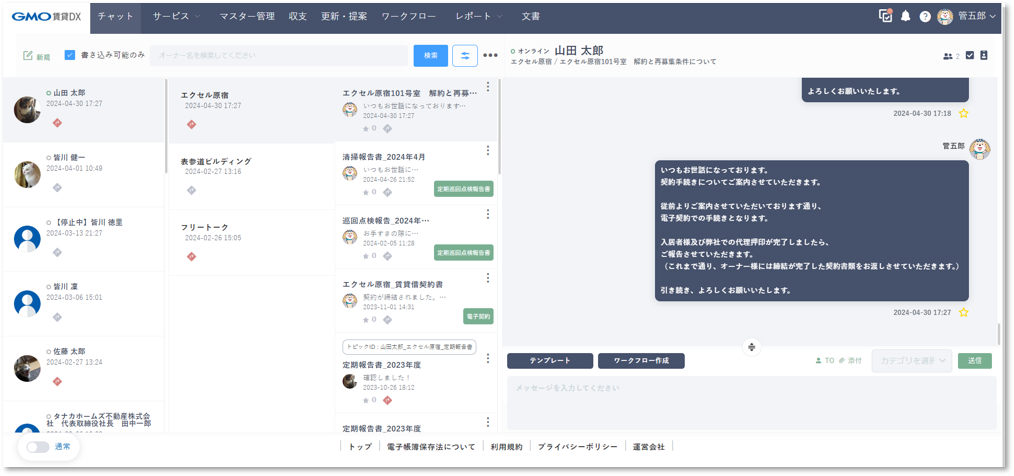Open the three-dot menu beside search

pyautogui.click(x=490, y=56)
